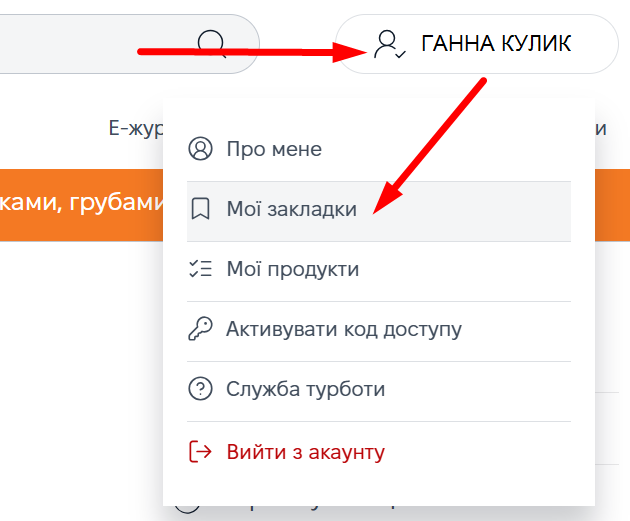Open Мої закладки in the account menu
Image resolution: width=630 pixels, height=521 pixels.
(x=291, y=209)
